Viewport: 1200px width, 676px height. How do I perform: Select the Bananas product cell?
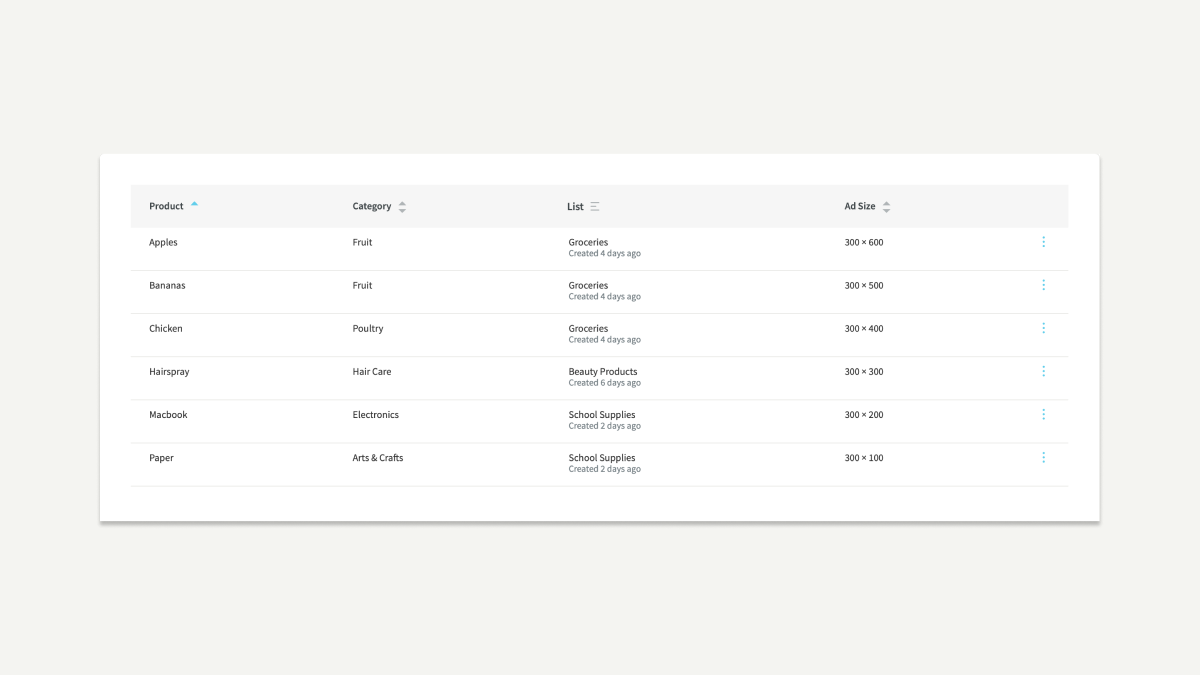[x=167, y=285]
